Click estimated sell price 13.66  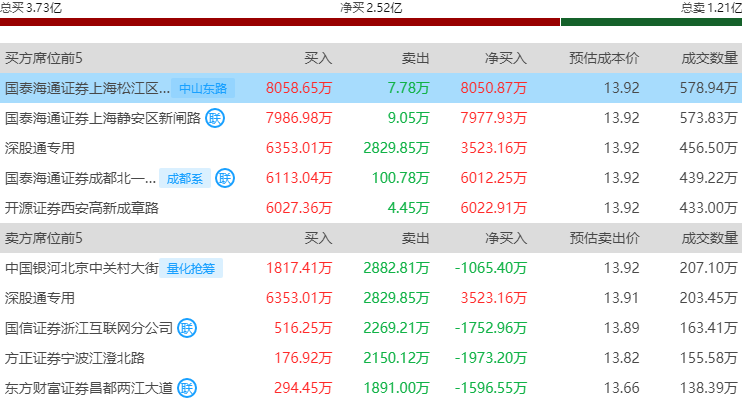(x=622, y=388)
